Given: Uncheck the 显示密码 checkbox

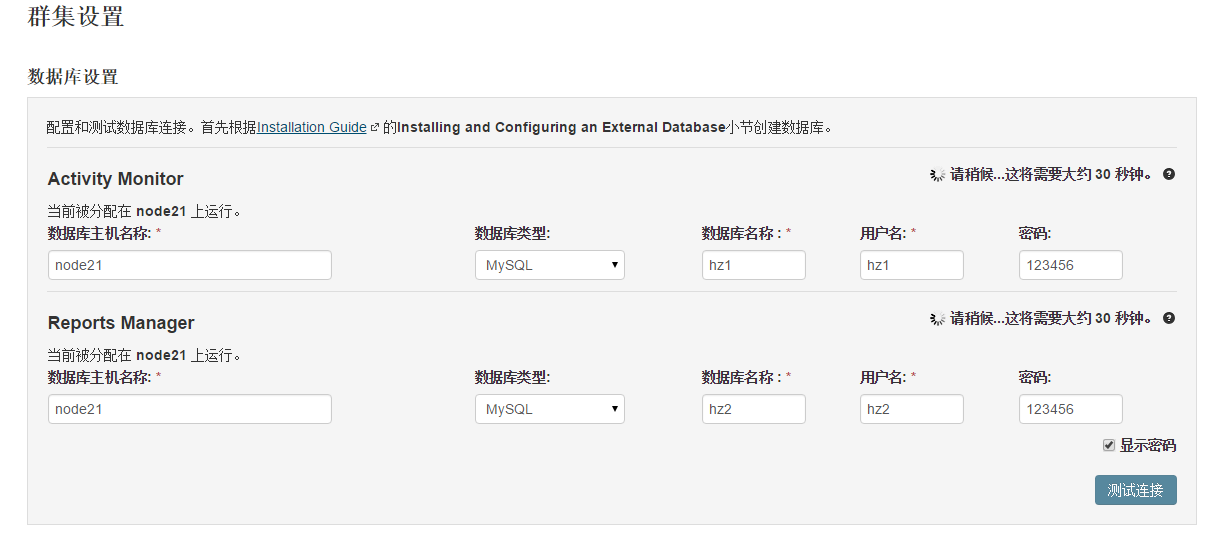Looking at the screenshot, I should pos(1109,445).
